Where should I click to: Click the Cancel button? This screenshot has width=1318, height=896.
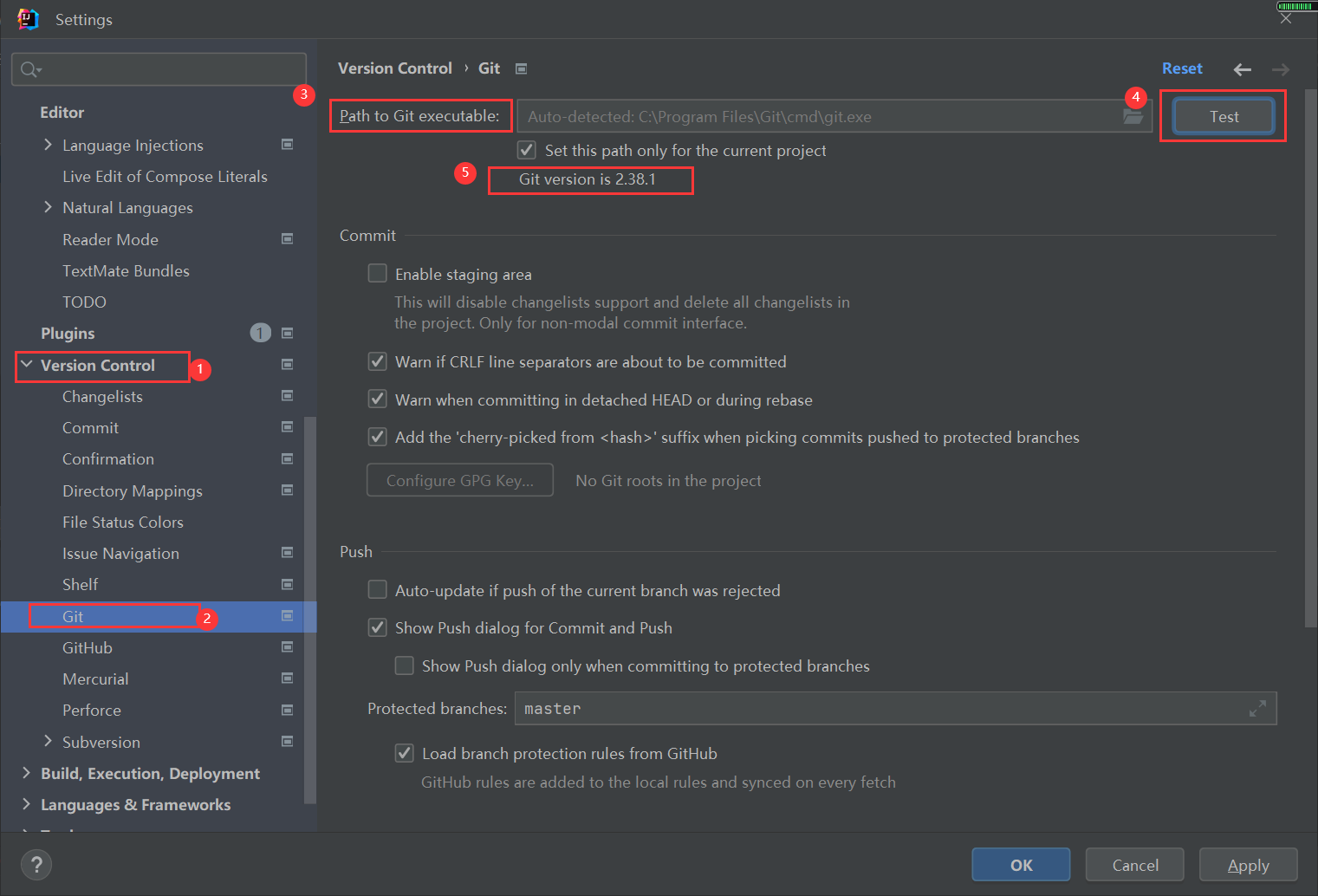pos(1135,865)
